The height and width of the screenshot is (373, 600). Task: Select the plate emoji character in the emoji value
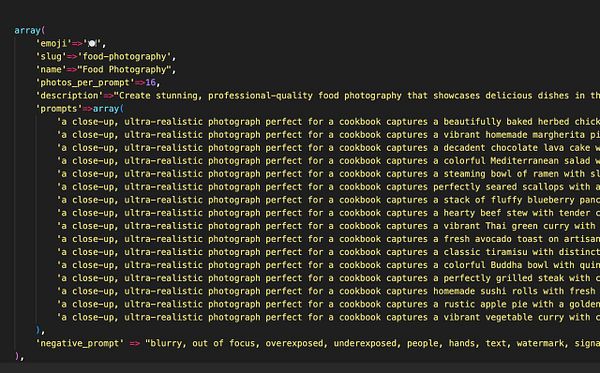[92, 44]
